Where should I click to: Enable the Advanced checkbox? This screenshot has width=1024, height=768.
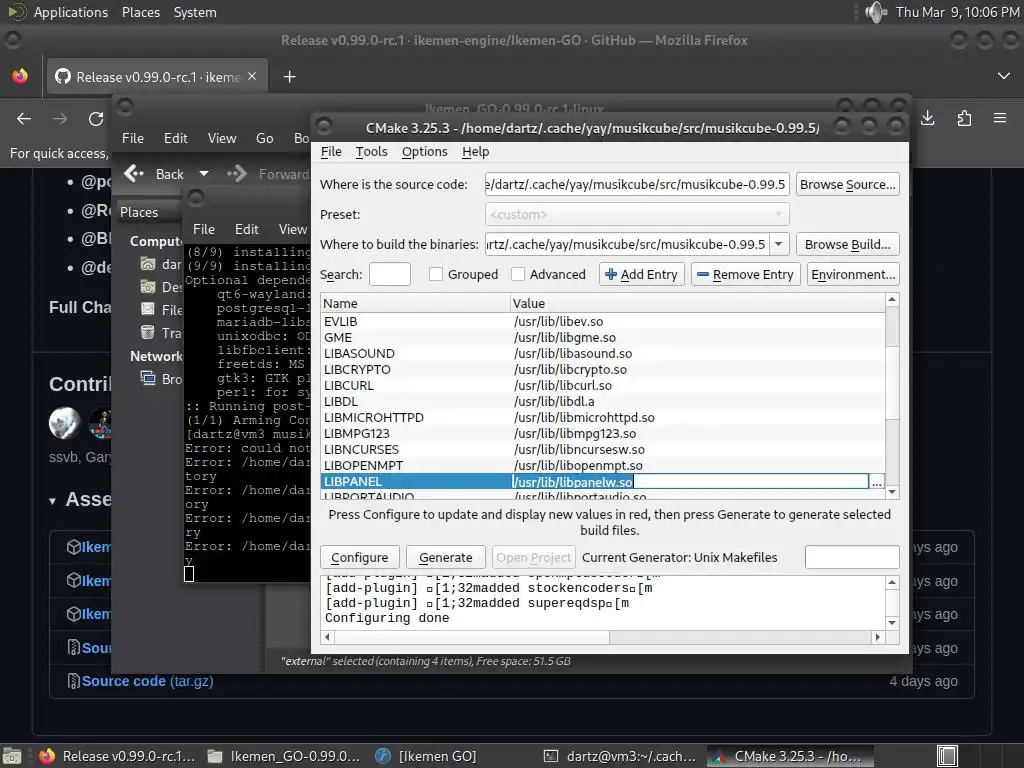coord(518,274)
